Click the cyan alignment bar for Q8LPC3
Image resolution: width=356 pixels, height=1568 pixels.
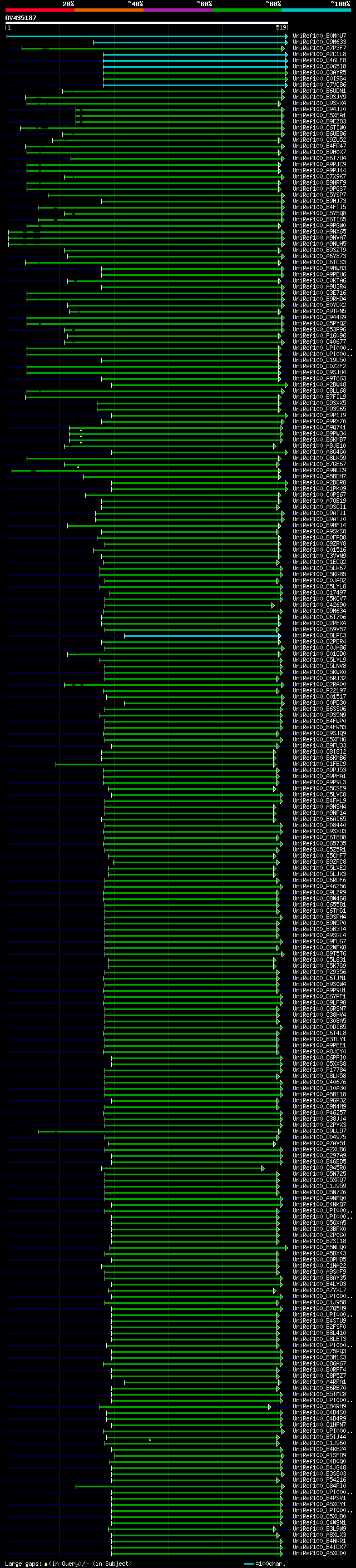click(202, 635)
